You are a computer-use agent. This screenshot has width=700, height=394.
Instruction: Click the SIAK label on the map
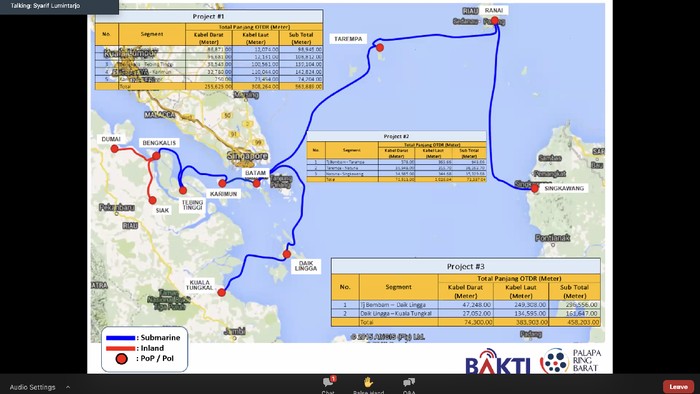[162, 210]
